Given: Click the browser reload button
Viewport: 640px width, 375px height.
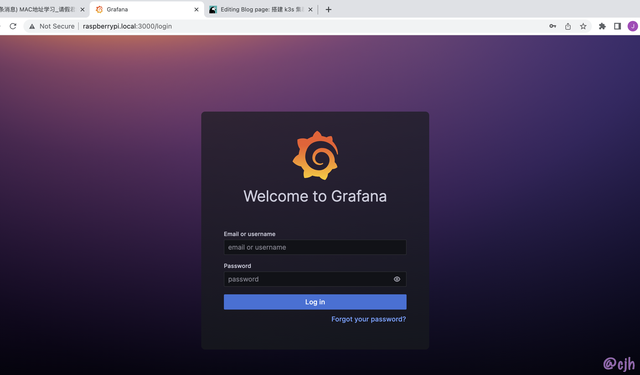Looking at the screenshot, I should (13, 26).
